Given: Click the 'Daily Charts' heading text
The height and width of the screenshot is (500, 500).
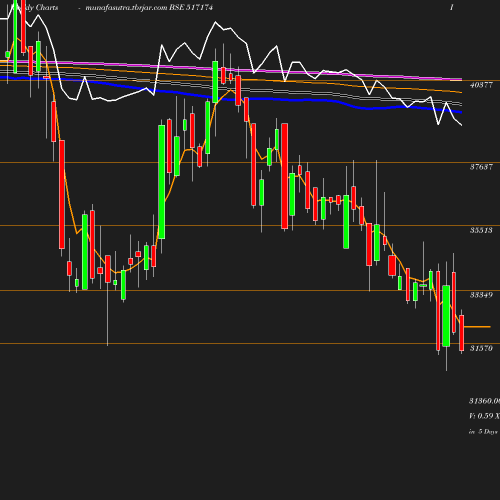Looking at the screenshot, I should (35, 7).
